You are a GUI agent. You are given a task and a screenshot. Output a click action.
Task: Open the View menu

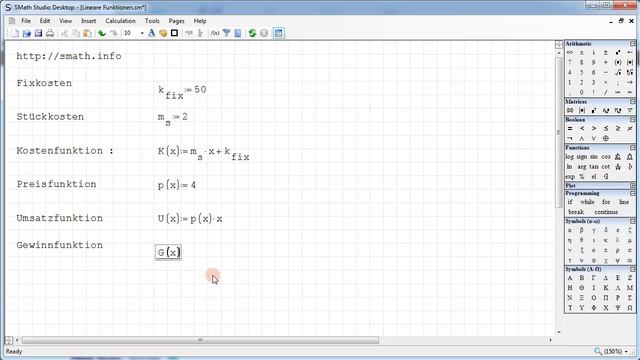click(65, 21)
